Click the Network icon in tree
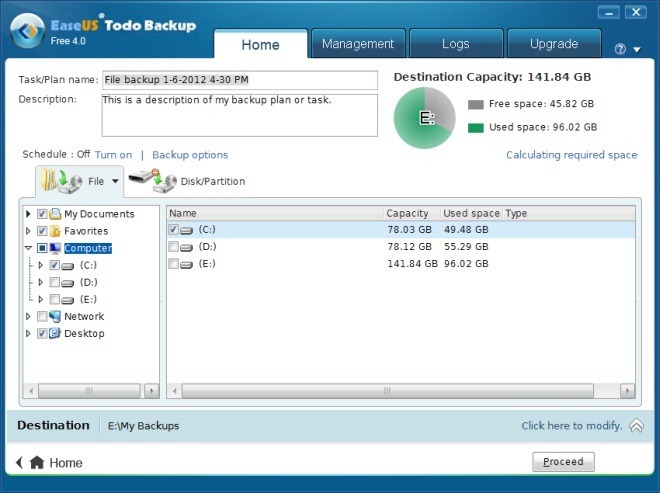 coord(55,316)
